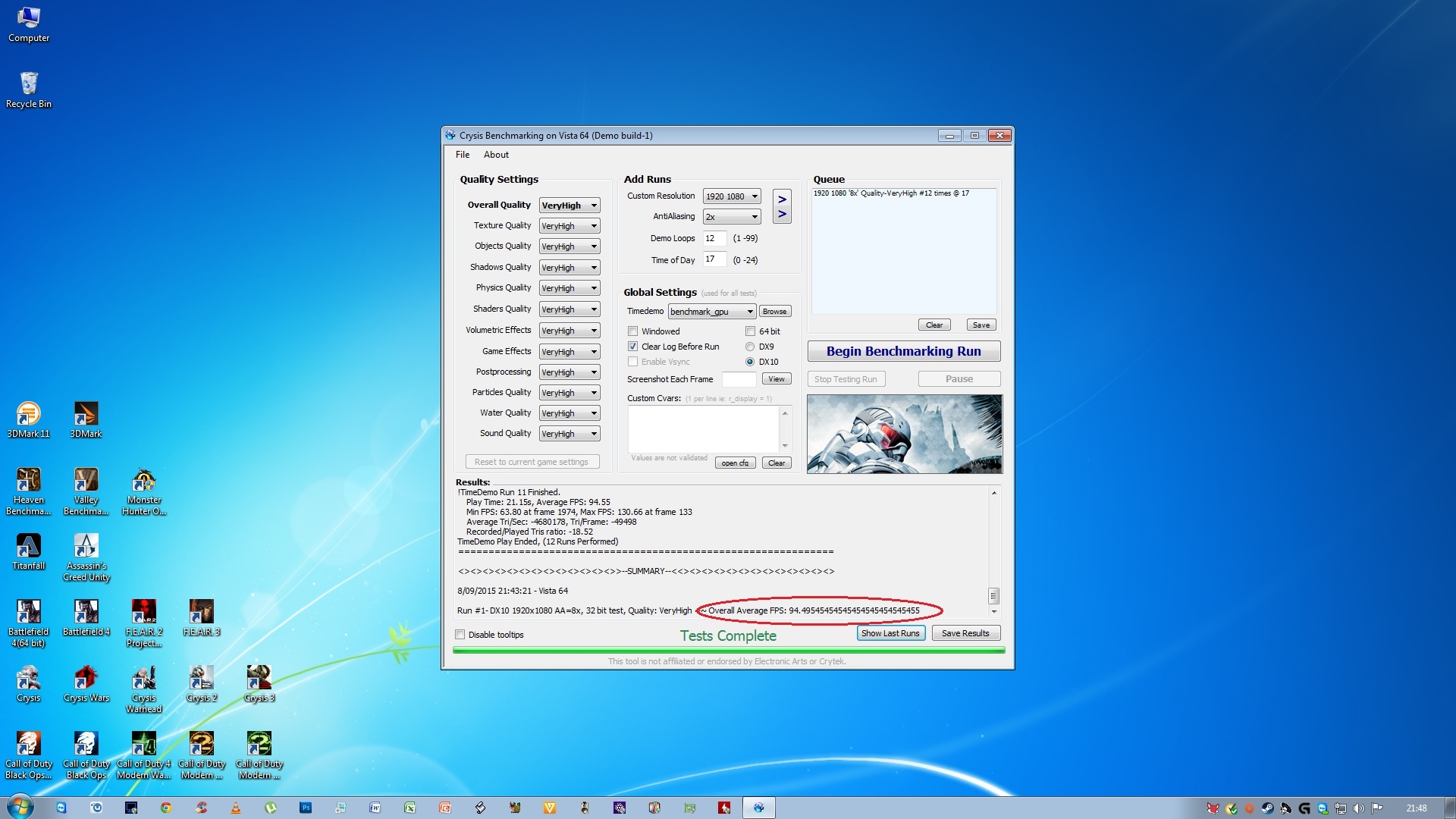Click the Save Results button
Viewport: 1456px width, 819px height.
965,633
